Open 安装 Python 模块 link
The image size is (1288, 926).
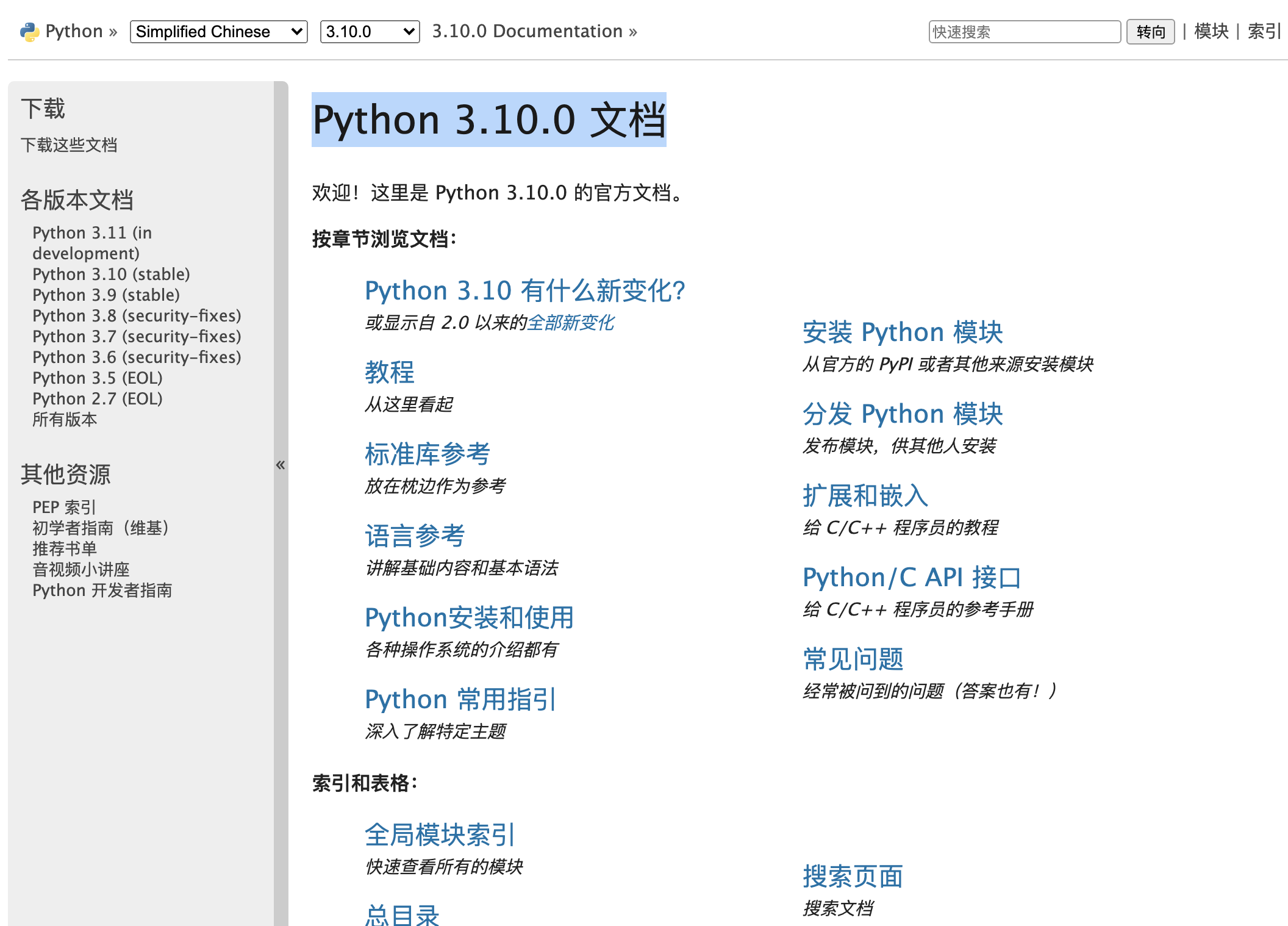pyautogui.click(x=902, y=332)
